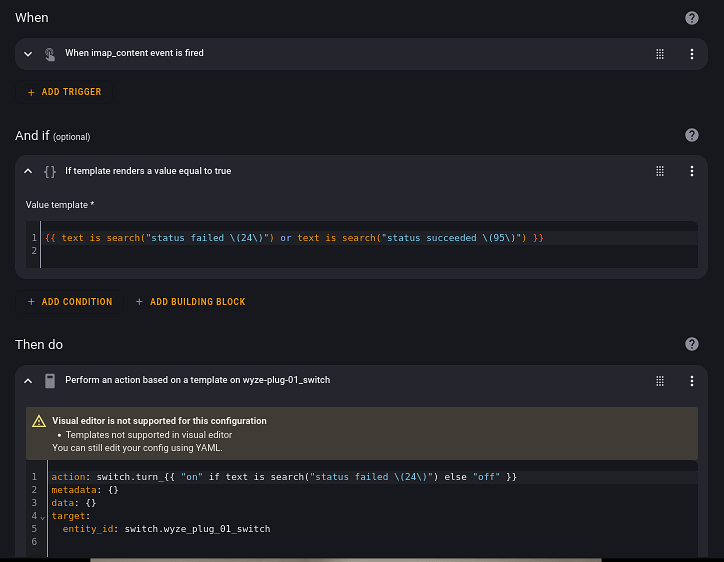Collapse the wyze-plug-01_switch action card
Viewport: 724px width, 562px height.
[x=28, y=380]
